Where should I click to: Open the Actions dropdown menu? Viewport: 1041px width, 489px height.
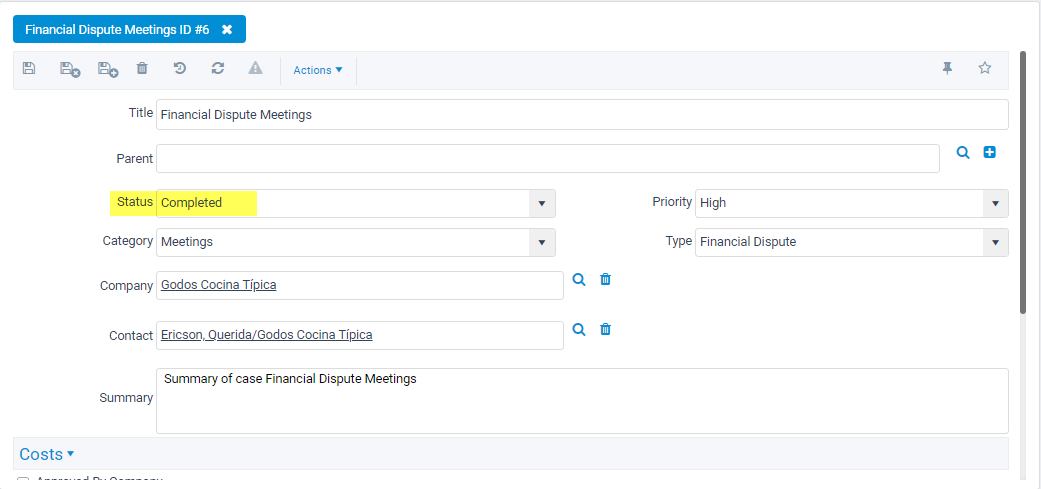pyautogui.click(x=318, y=70)
